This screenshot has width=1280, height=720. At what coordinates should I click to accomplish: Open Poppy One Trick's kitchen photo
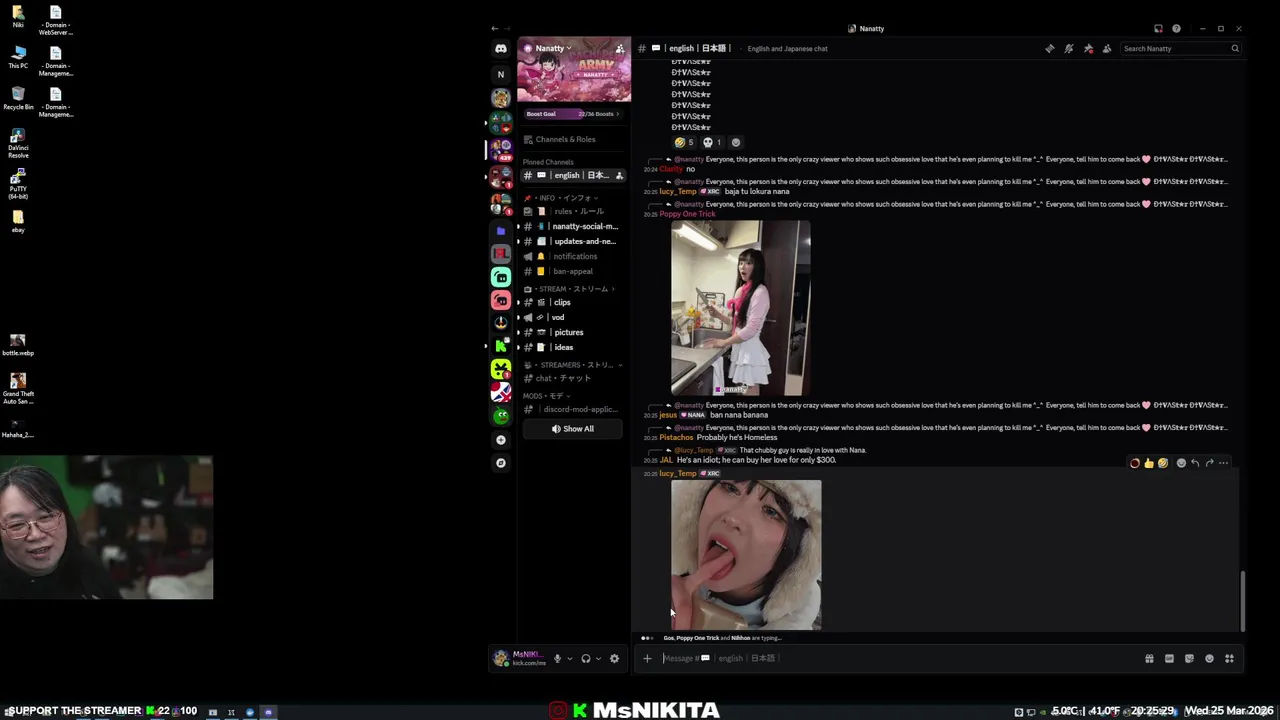pyautogui.click(x=741, y=308)
